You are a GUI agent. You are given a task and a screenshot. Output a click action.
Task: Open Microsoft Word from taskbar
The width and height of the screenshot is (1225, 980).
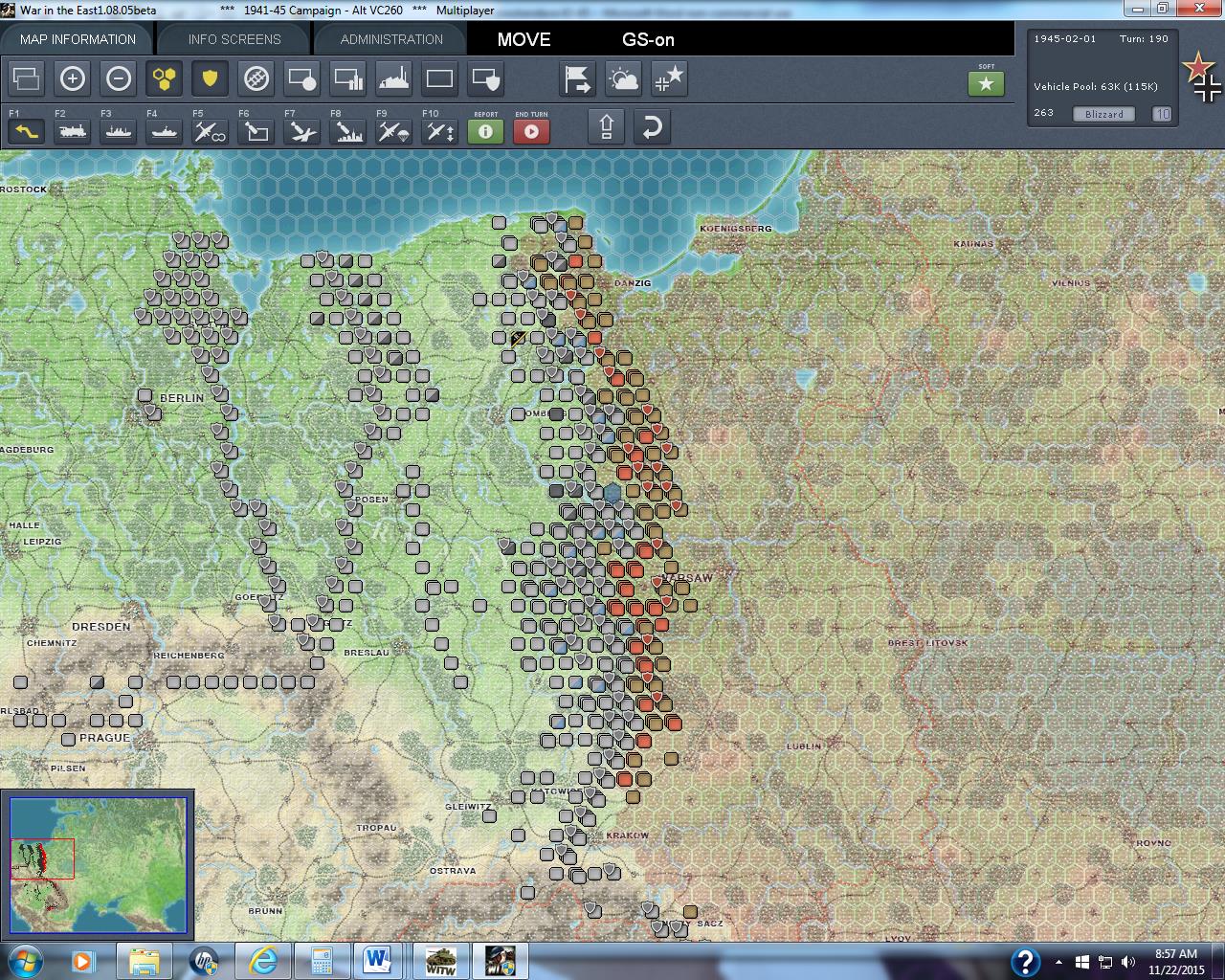coord(377,961)
